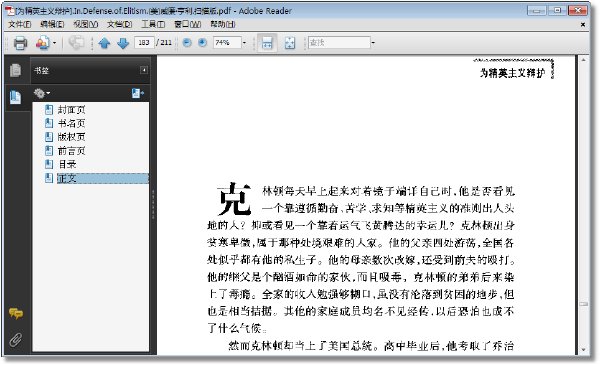Minimize the Adobe Reader window
This screenshot has height=366, width=600.
[536, 11]
